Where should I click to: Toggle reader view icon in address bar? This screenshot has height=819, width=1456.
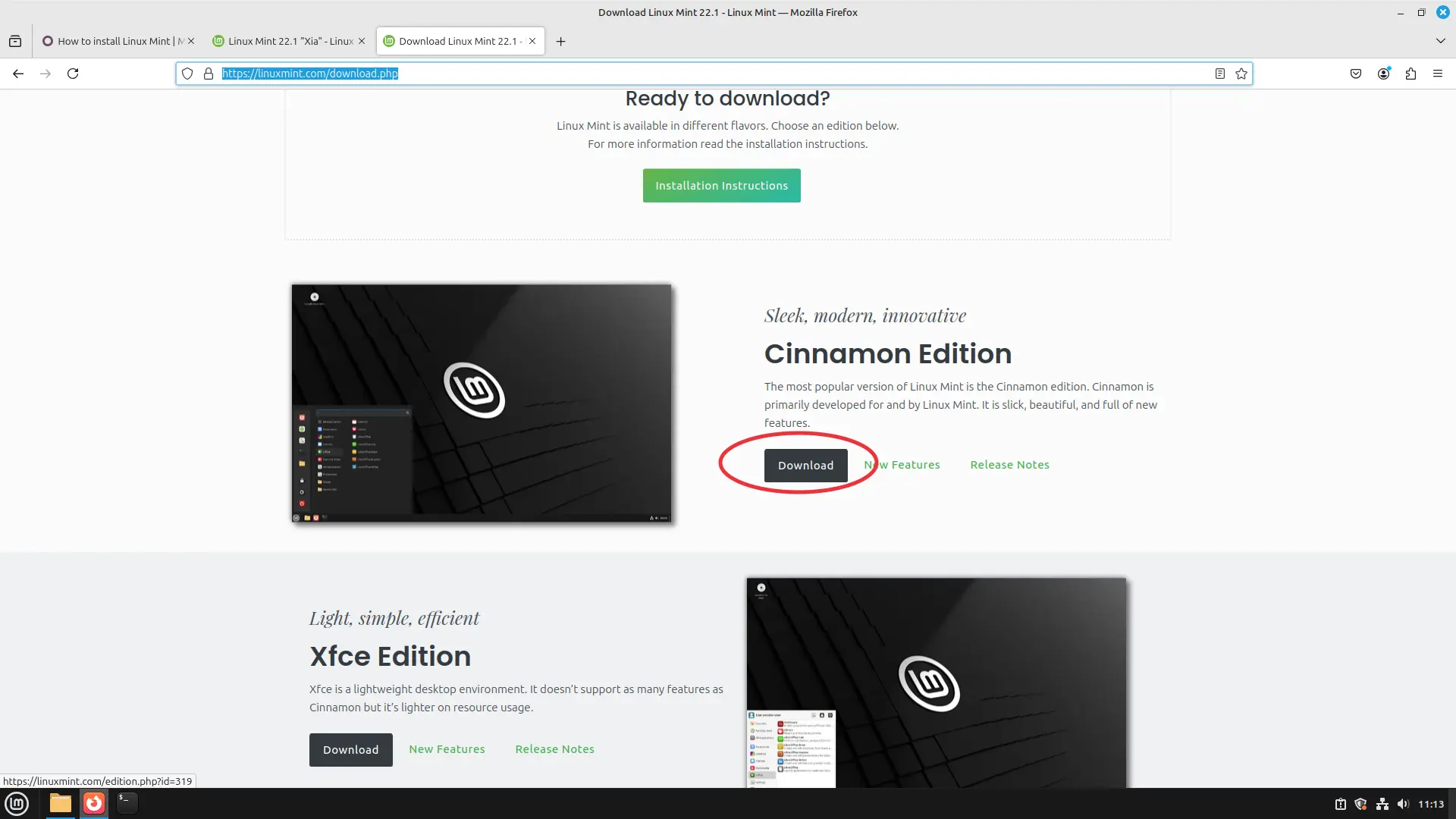1220,74
